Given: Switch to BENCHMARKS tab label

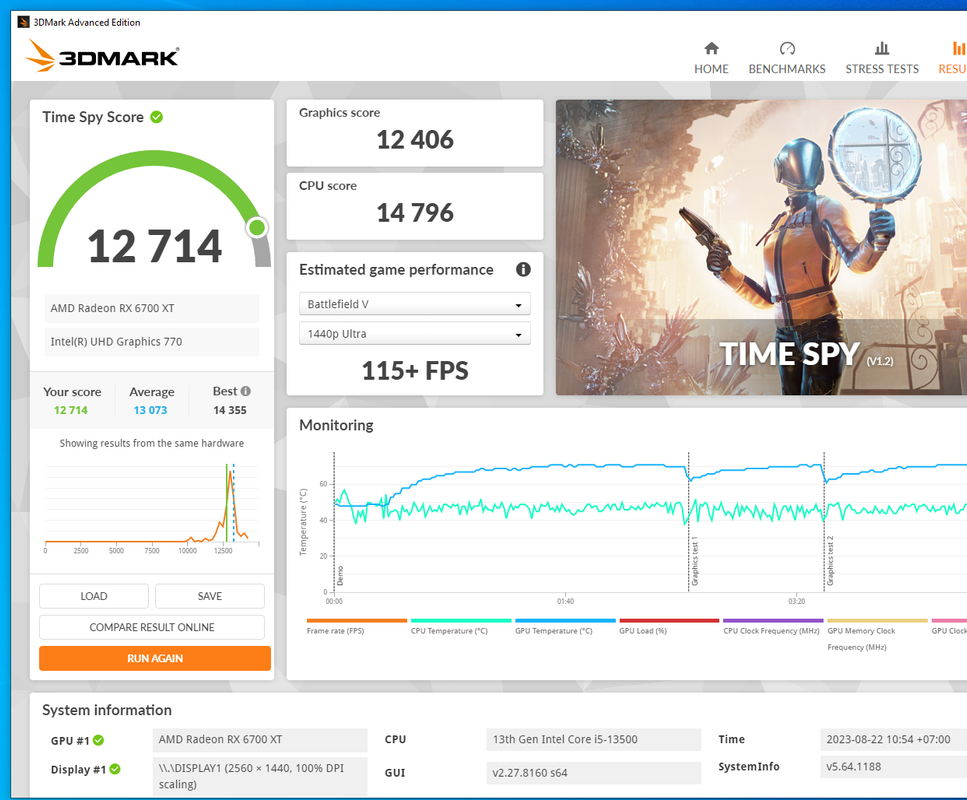Looking at the screenshot, I should pyautogui.click(x=787, y=69).
